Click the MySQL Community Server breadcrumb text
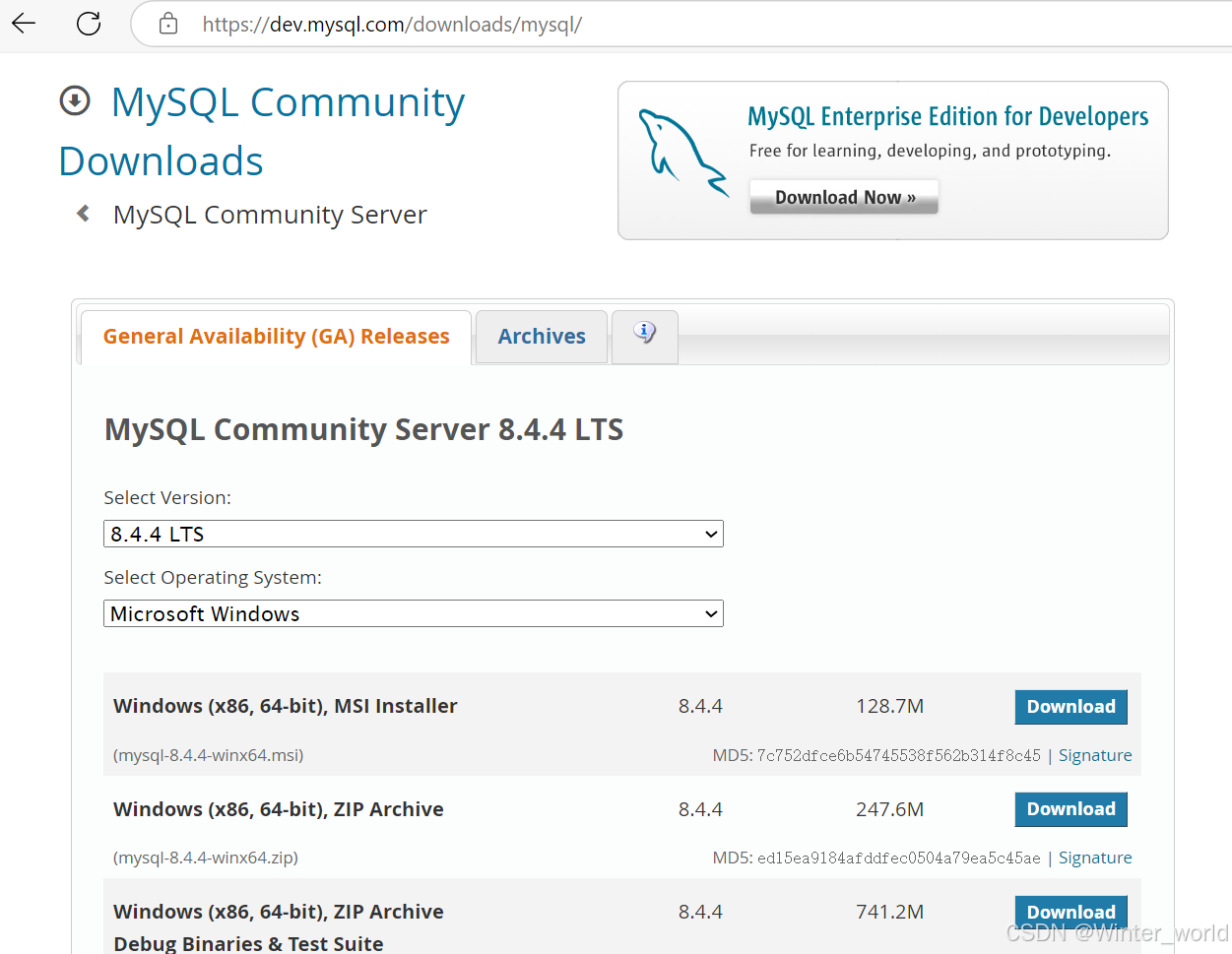 [x=270, y=215]
